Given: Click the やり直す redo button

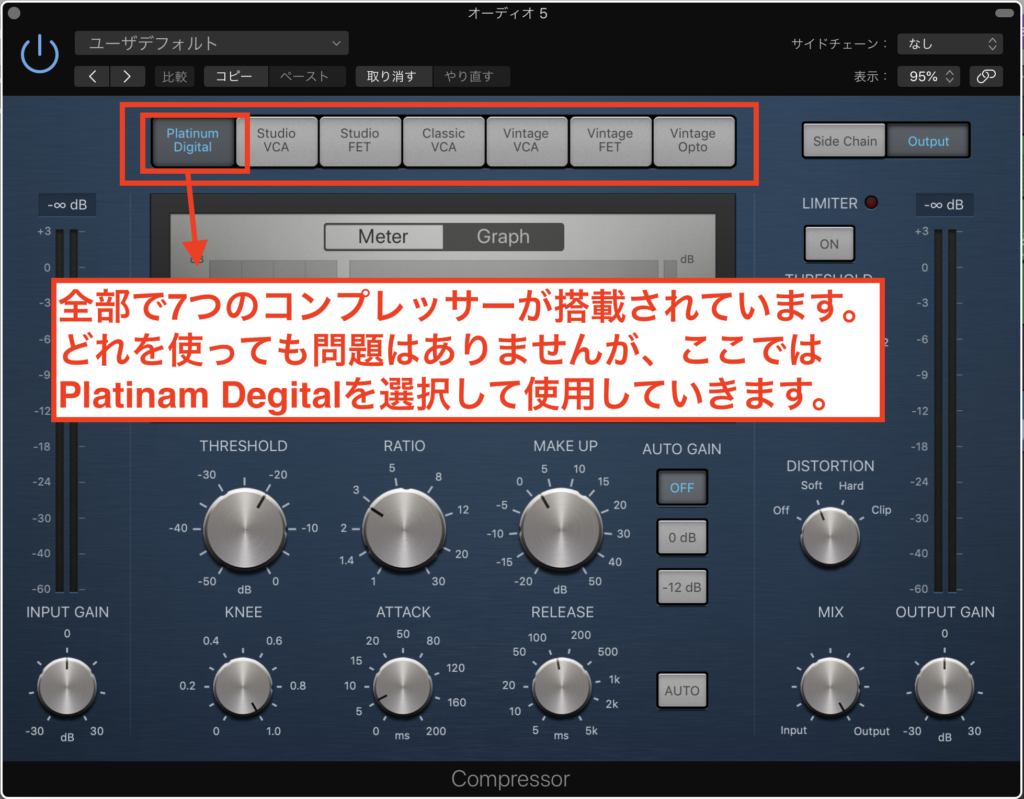Looking at the screenshot, I should pyautogui.click(x=470, y=76).
